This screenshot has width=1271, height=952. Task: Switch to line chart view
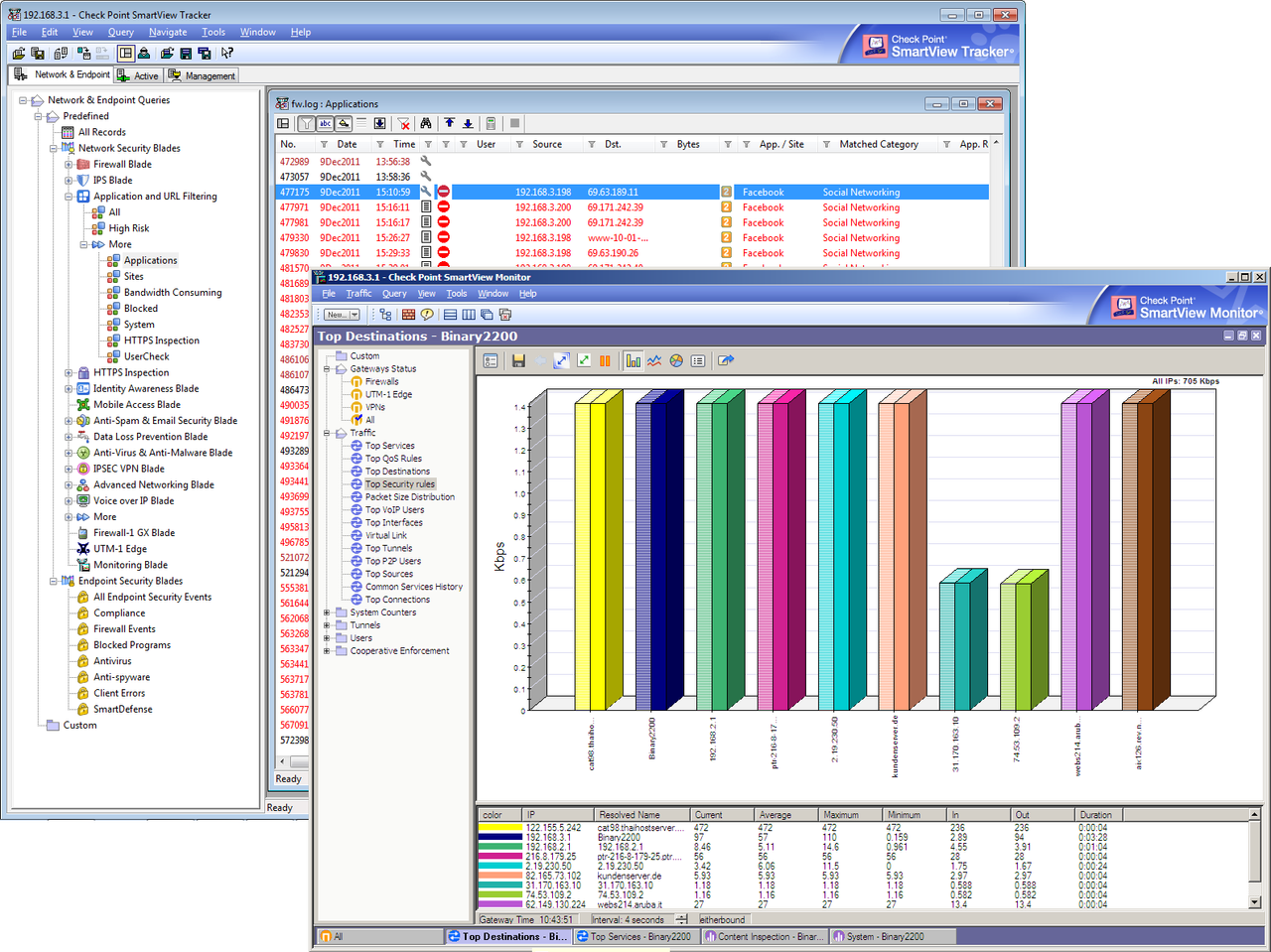(x=654, y=360)
